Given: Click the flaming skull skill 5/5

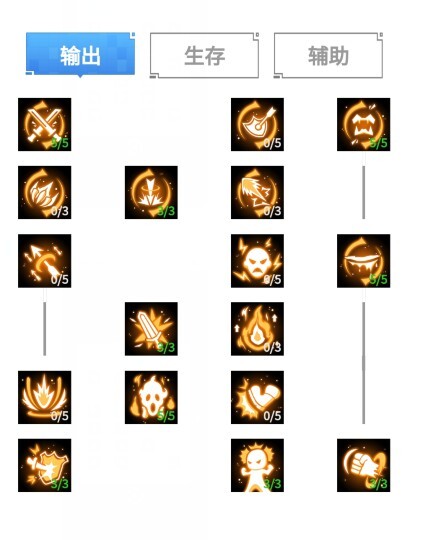Looking at the screenshot, I should (151, 397).
